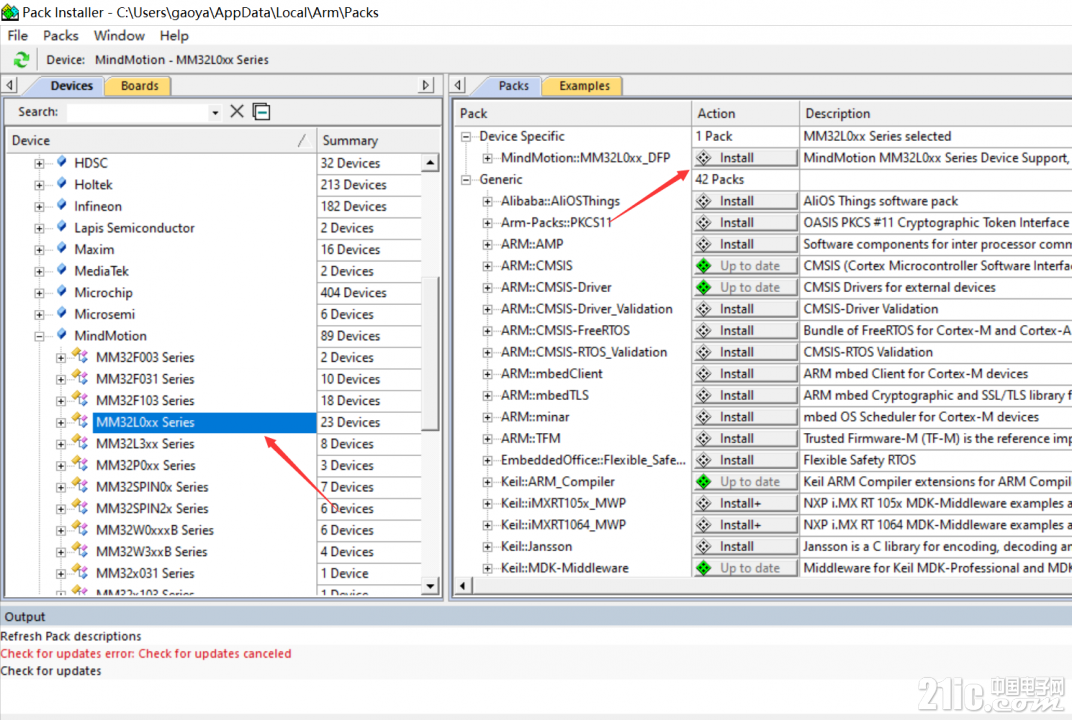Screen dimensions: 1072x720
Task: Click the MM32SPIN0x Series device family icon
Action: pyautogui.click(x=81, y=487)
